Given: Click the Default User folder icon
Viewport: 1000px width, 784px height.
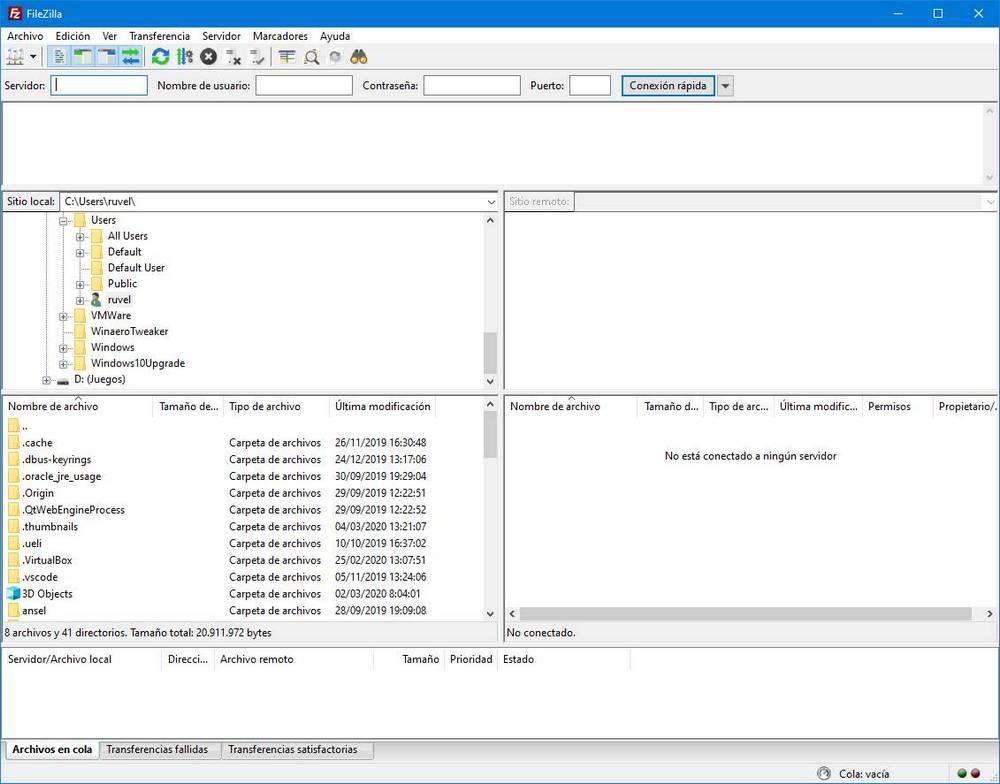Looking at the screenshot, I should (x=96, y=268).
